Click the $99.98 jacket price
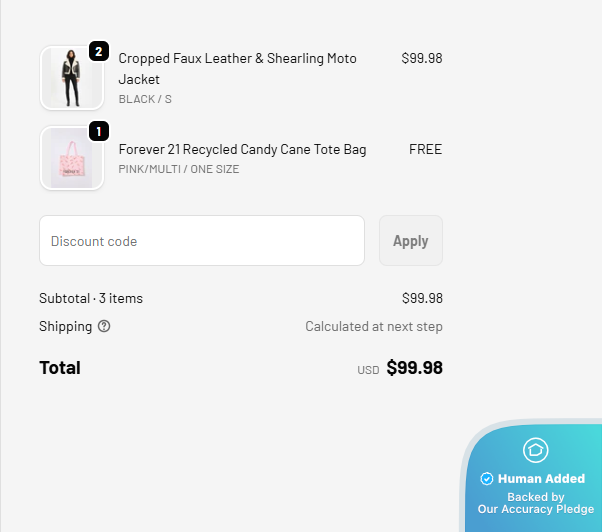 421,59
